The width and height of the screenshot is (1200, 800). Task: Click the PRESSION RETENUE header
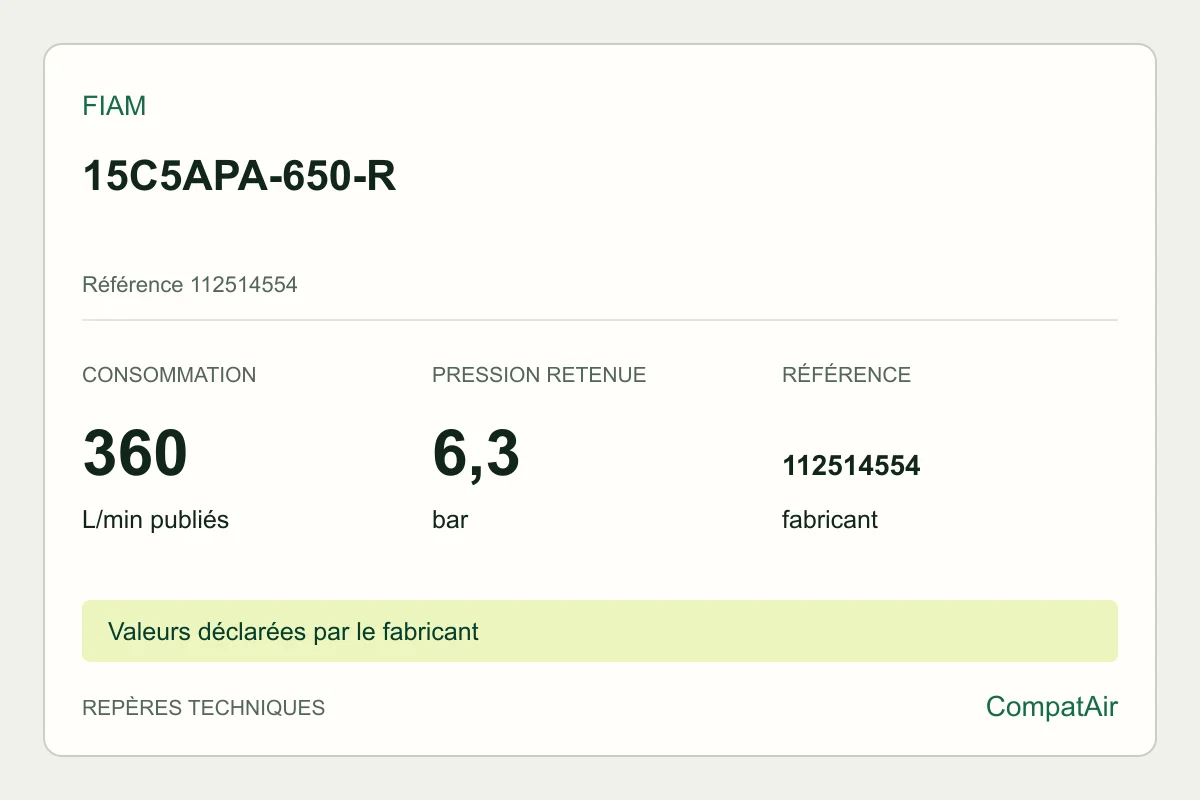(x=539, y=375)
